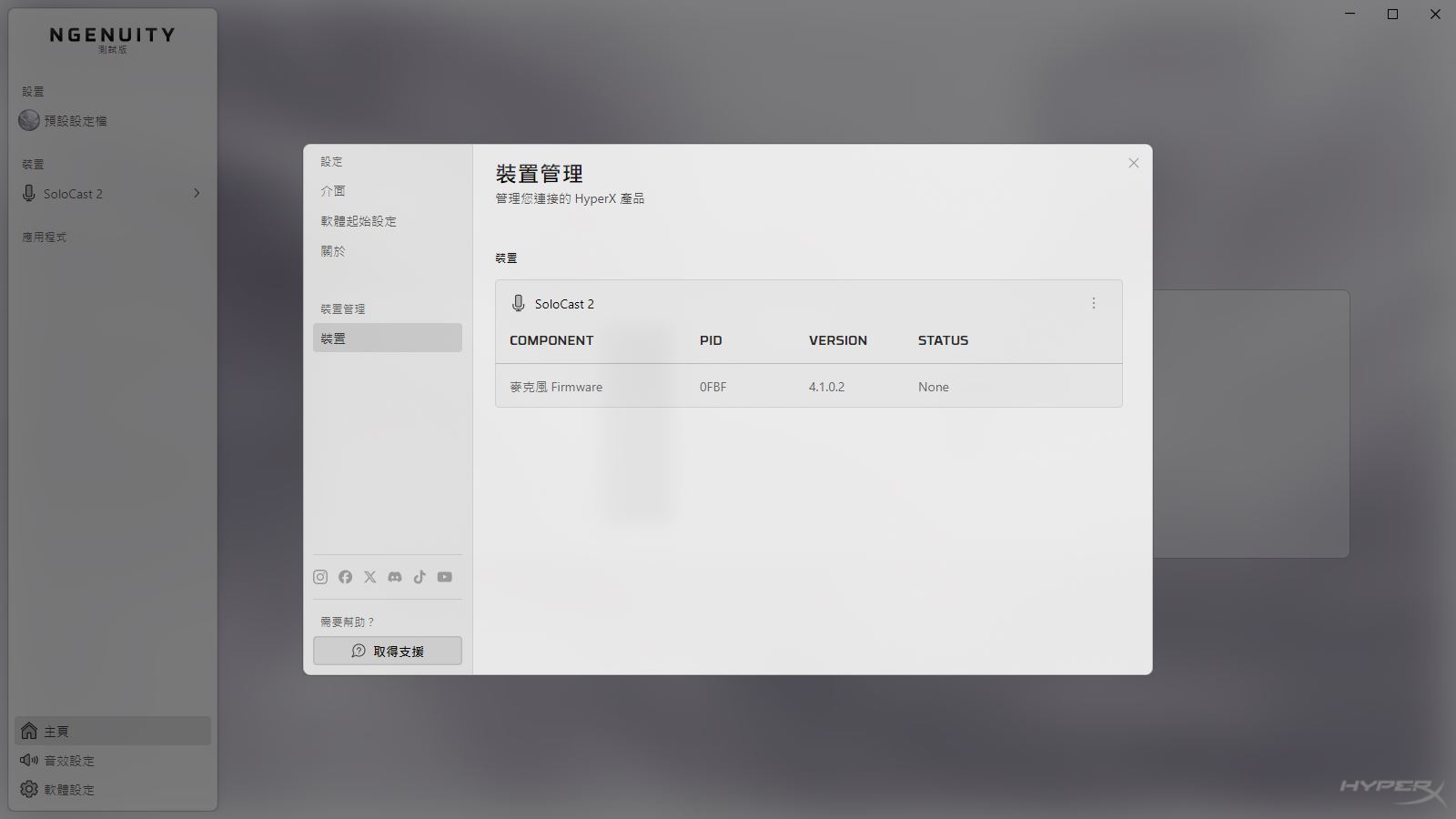
Task: Click the sidebar SoloCast 2 microphone icon
Action: 29,194
